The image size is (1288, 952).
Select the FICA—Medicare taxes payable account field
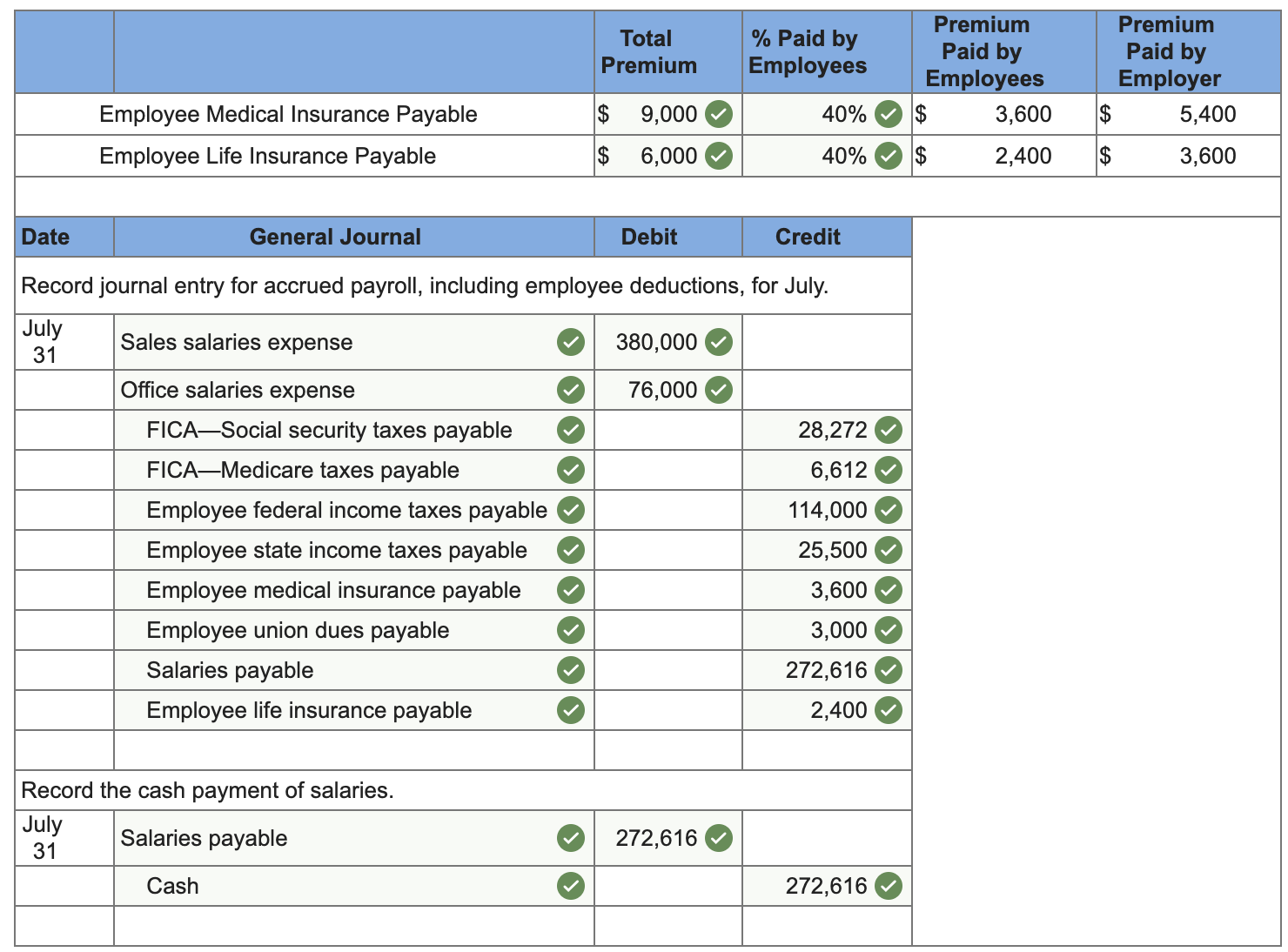[x=354, y=470]
